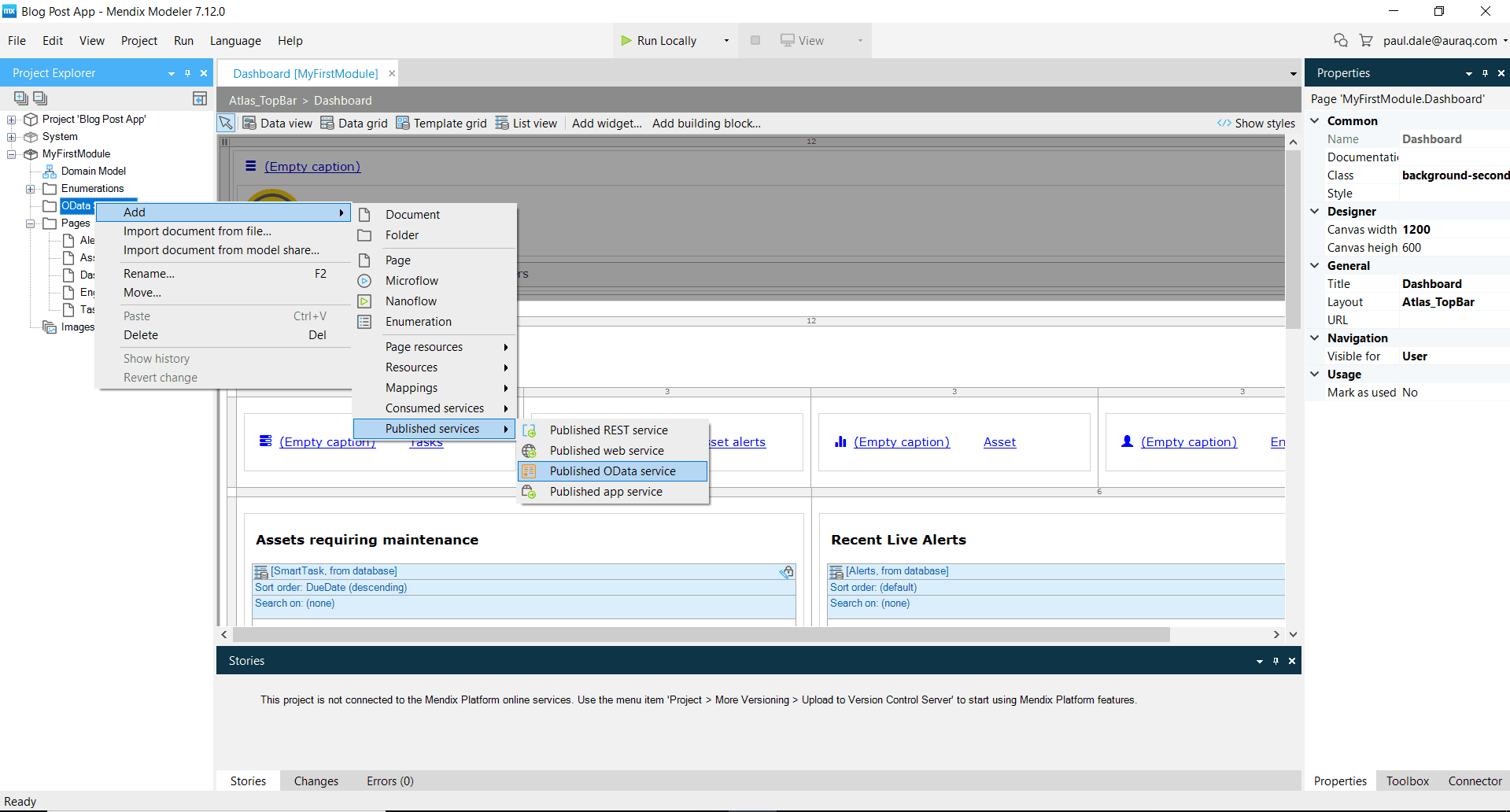Switch to the Changes tab
Viewport: 1510px width, 812px height.
[316, 781]
